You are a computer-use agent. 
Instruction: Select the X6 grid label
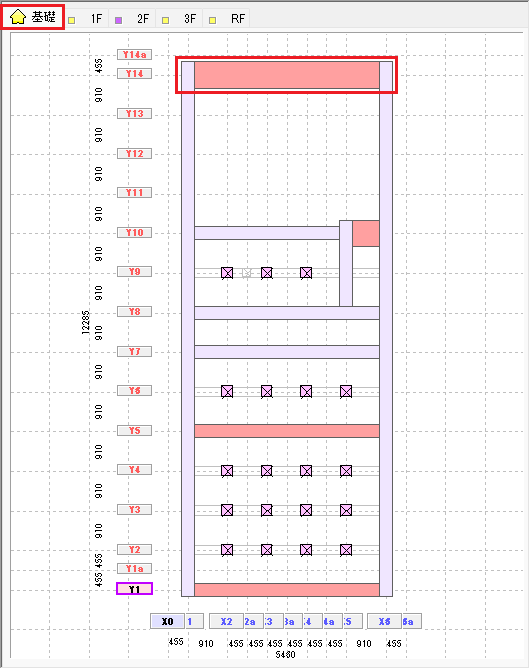click(x=384, y=621)
